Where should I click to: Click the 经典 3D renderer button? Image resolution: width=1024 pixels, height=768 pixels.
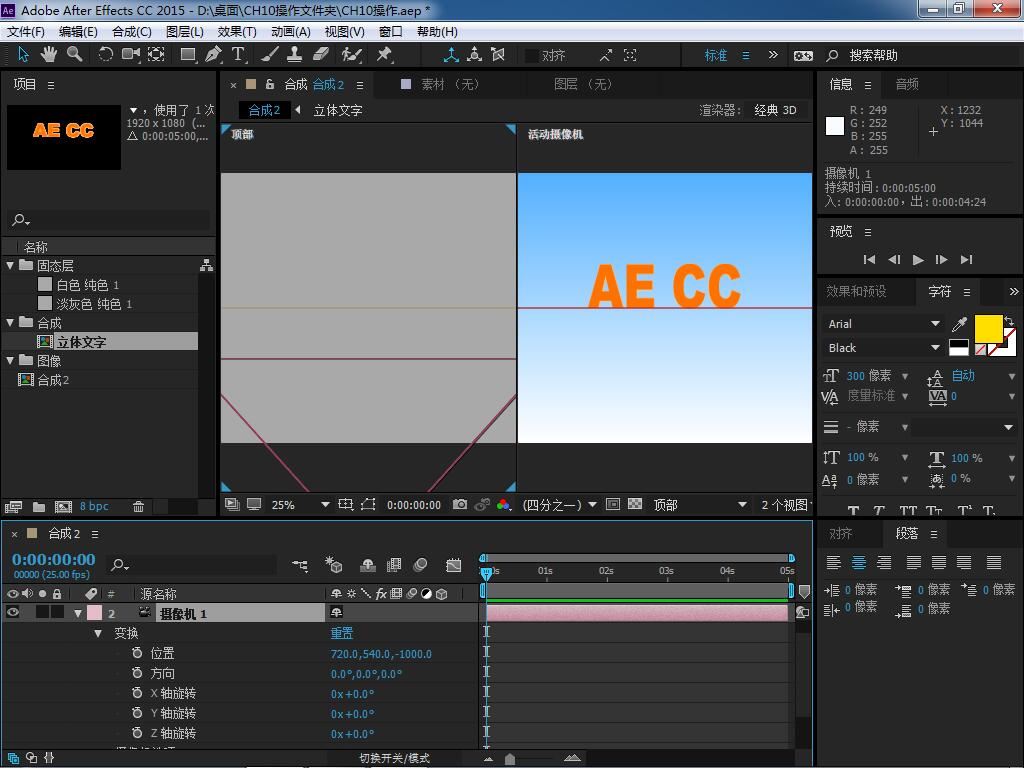coord(775,110)
